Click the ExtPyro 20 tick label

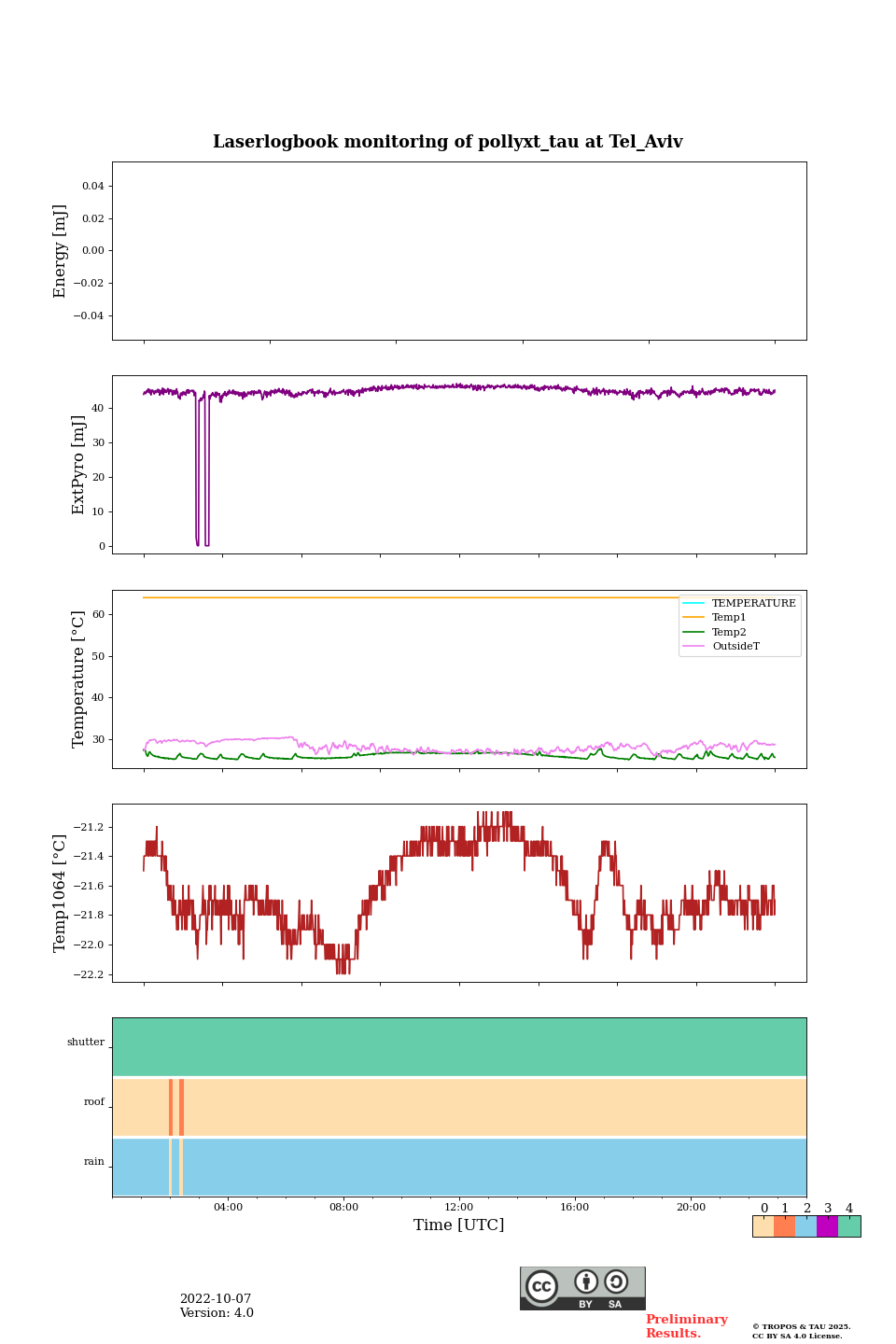point(99,478)
